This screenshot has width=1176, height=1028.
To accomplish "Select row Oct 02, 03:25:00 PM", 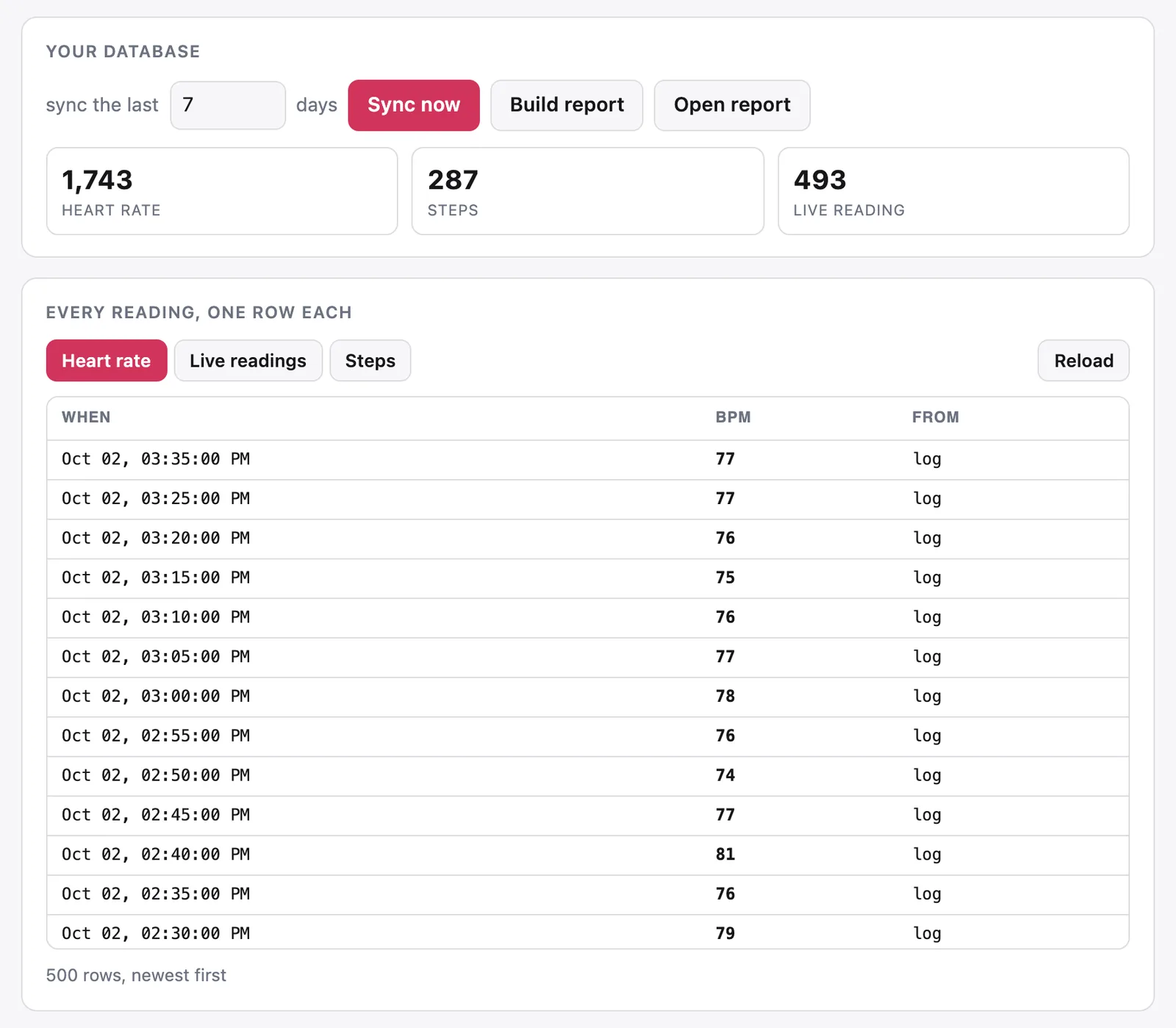I will click(588, 500).
